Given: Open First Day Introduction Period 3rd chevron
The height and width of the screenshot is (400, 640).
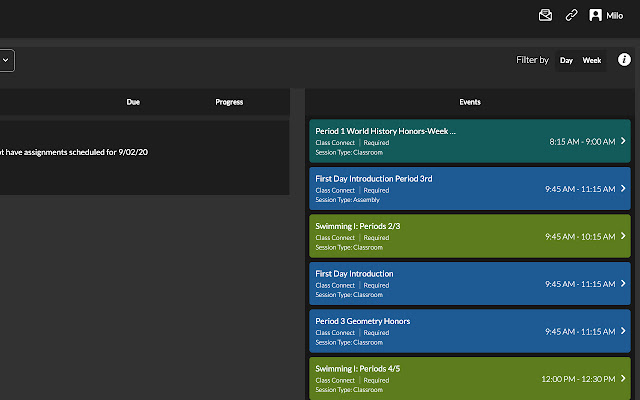Looking at the screenshot, I should 623,188.
